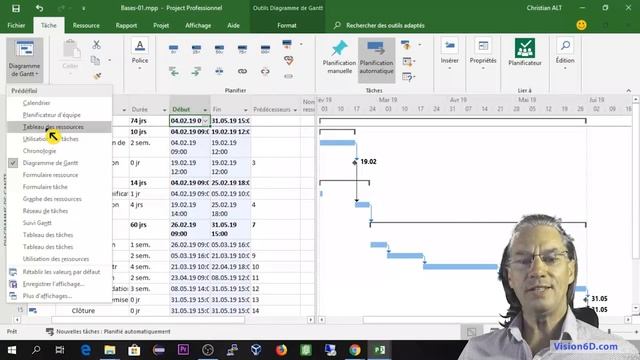Mark task 0% complete icon
Image resolution: width=640 pixels, height=360 pixels.
pos(173,49)
